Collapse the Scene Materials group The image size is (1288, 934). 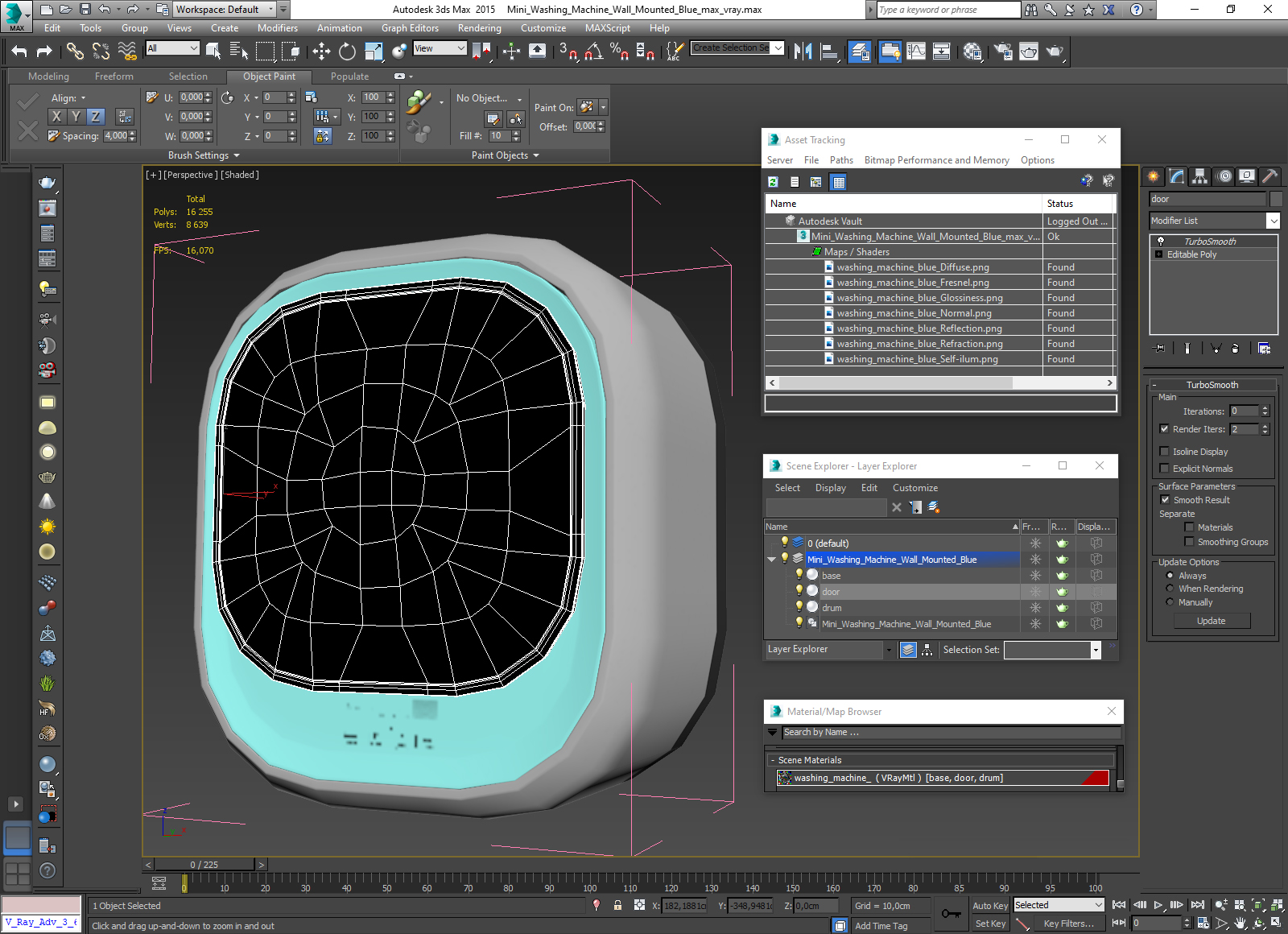point(772,760)
